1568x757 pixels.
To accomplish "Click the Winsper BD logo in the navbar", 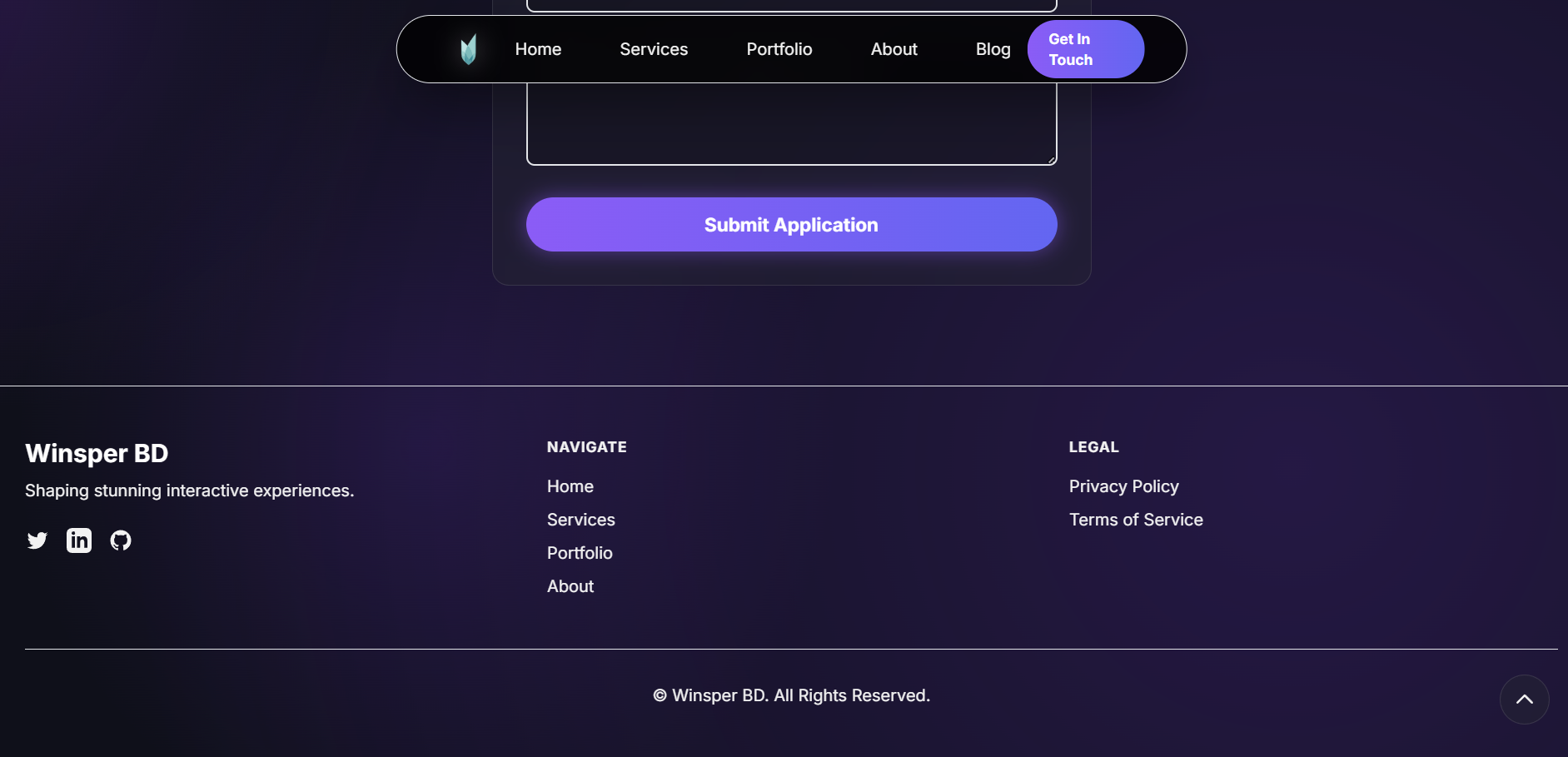I will click(x=468, y=48).
